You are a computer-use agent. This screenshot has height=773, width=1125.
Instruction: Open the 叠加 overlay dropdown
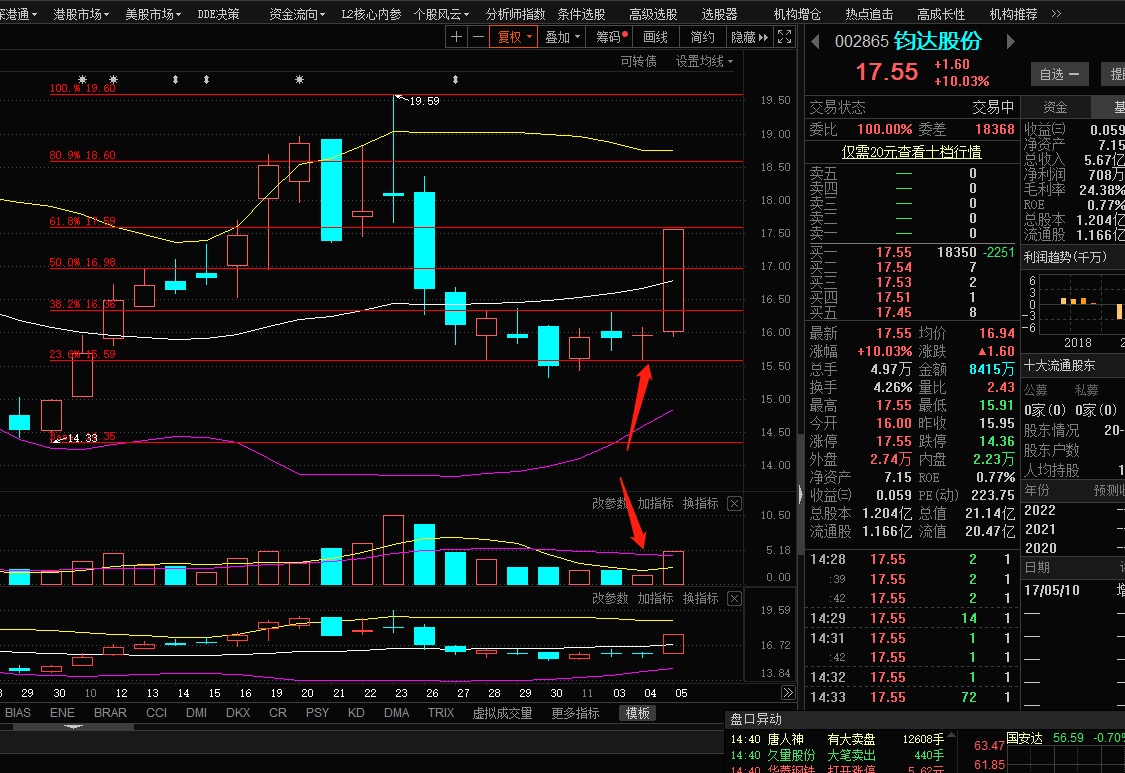click(x=562, y=37)
